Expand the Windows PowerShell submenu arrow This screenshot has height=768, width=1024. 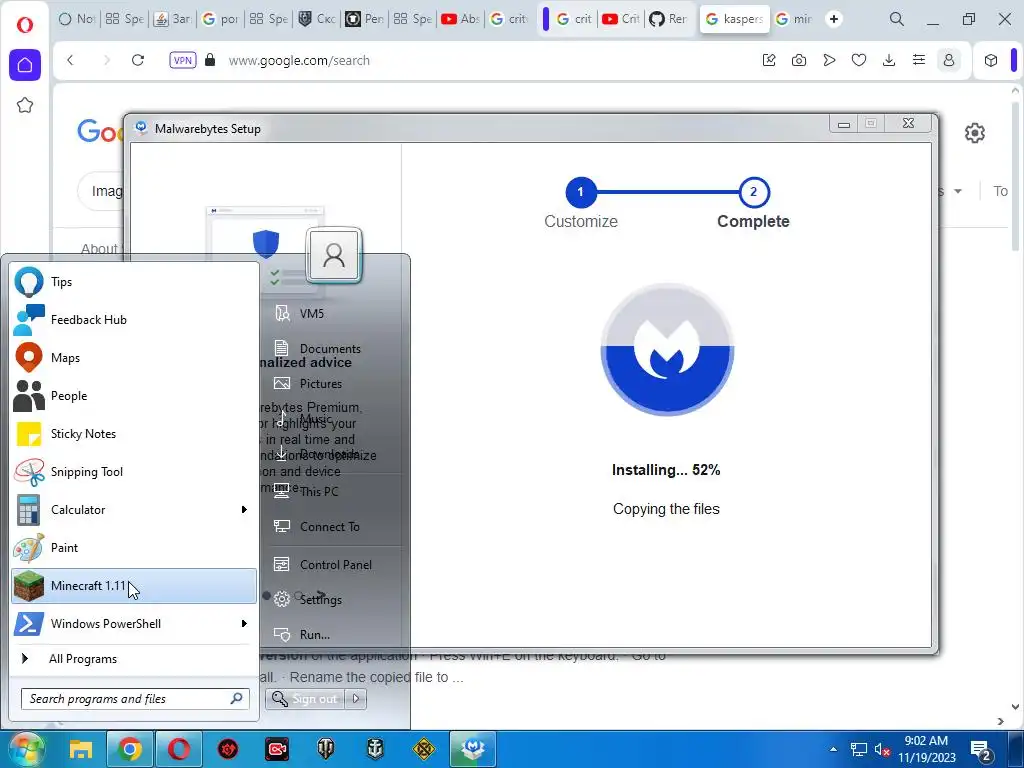coord(244,624)
